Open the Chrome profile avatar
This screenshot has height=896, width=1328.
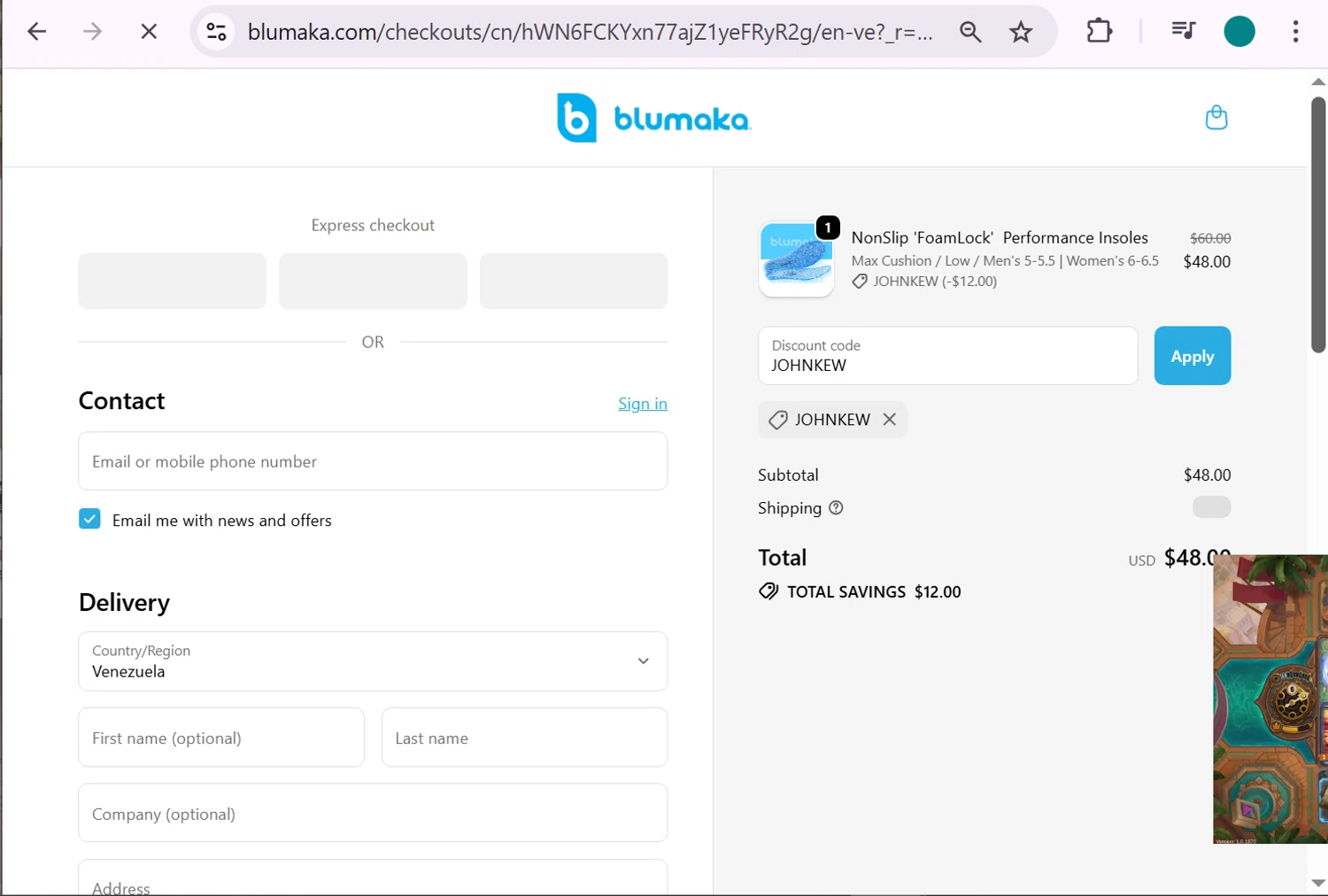pyautogui.click(x=1239, y=32)
